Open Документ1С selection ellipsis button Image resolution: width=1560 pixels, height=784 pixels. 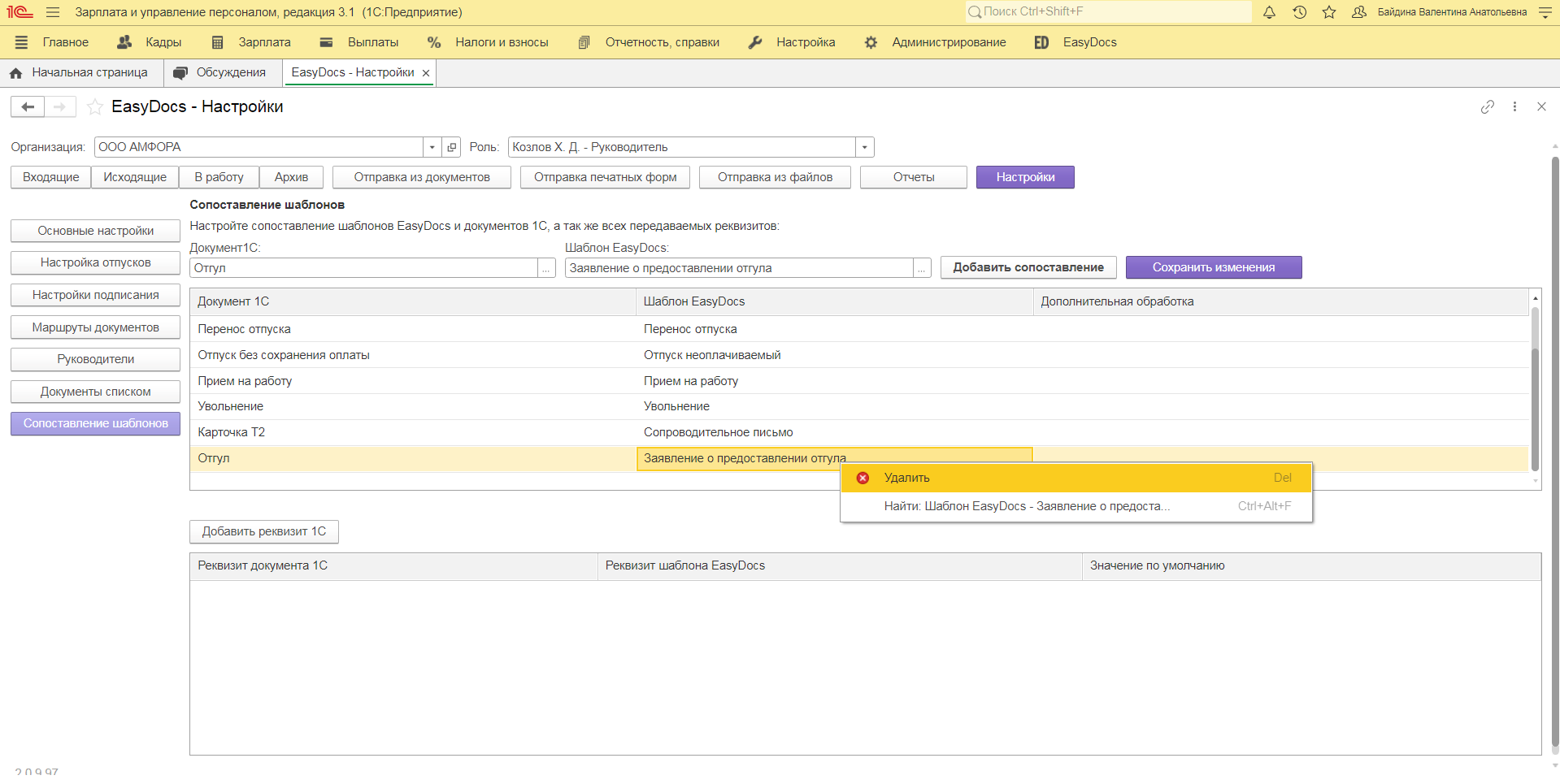point(546,268)
